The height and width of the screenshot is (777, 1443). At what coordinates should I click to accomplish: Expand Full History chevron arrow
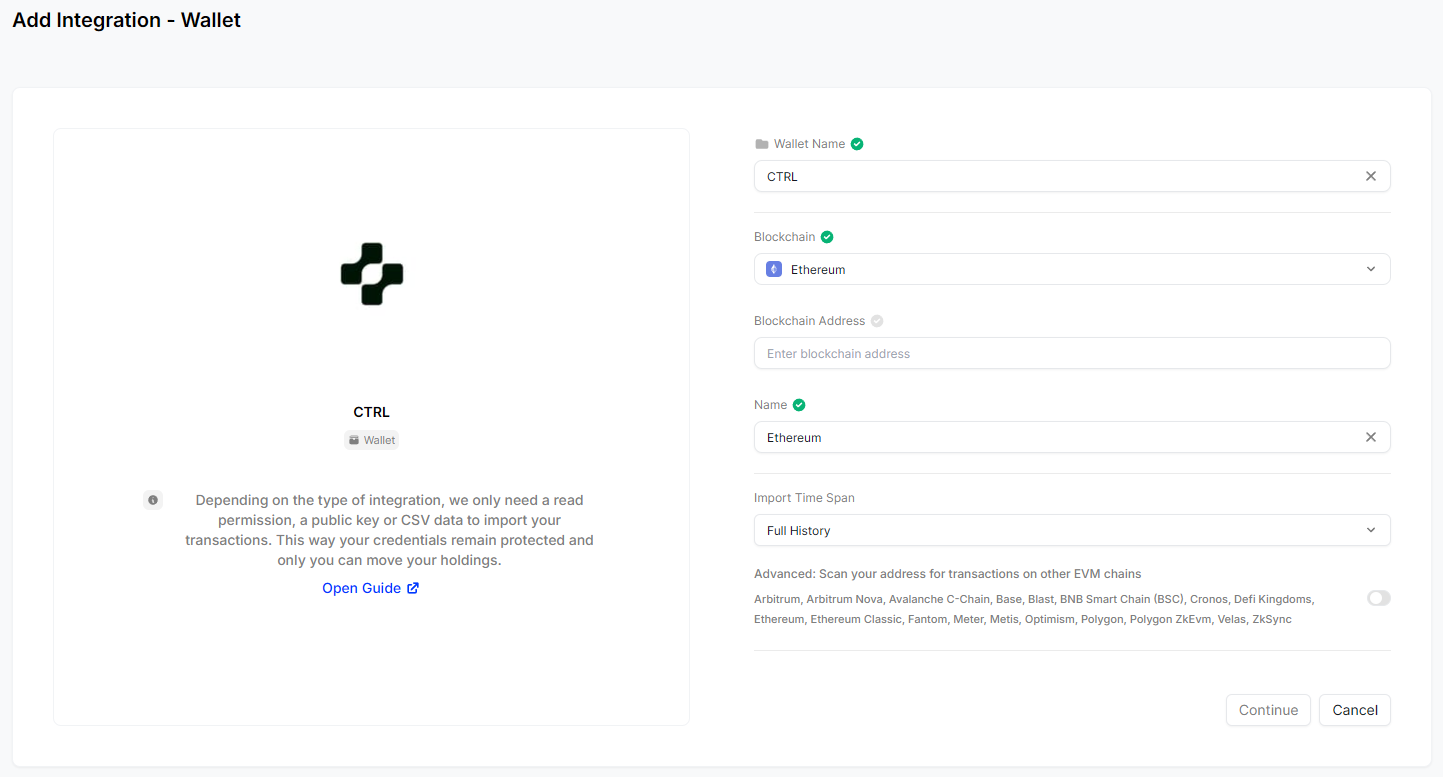(1371, 530)
